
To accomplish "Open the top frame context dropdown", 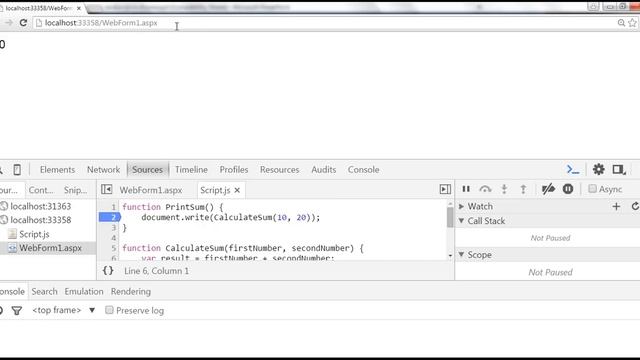I will (x=63, y=310).
